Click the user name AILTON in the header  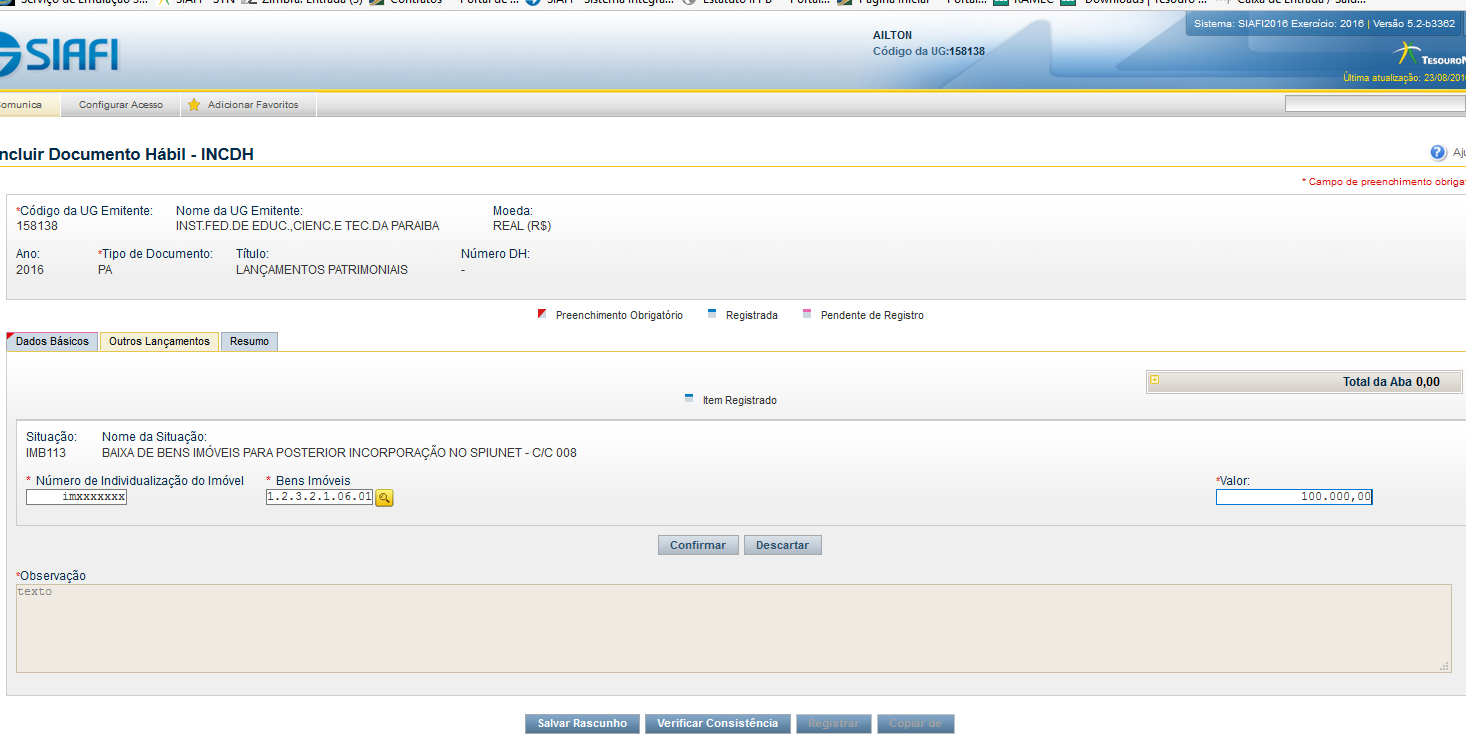point(892,35)
